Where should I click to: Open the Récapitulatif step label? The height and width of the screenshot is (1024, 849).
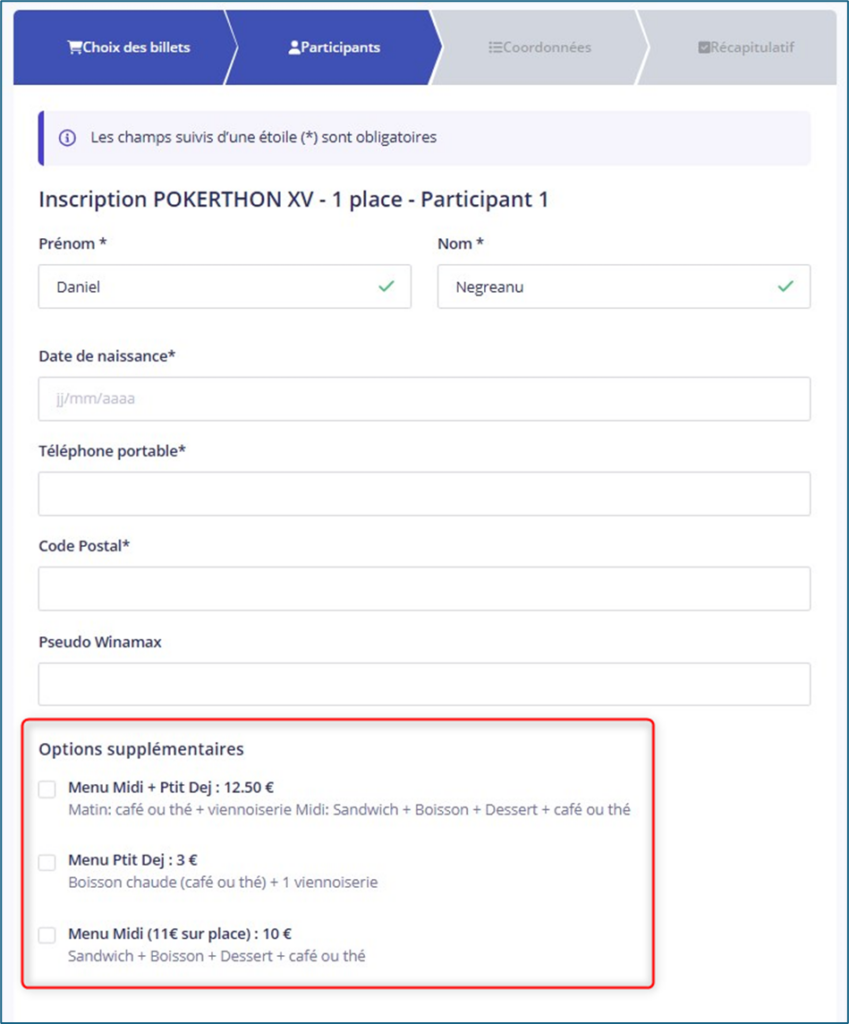752,47
